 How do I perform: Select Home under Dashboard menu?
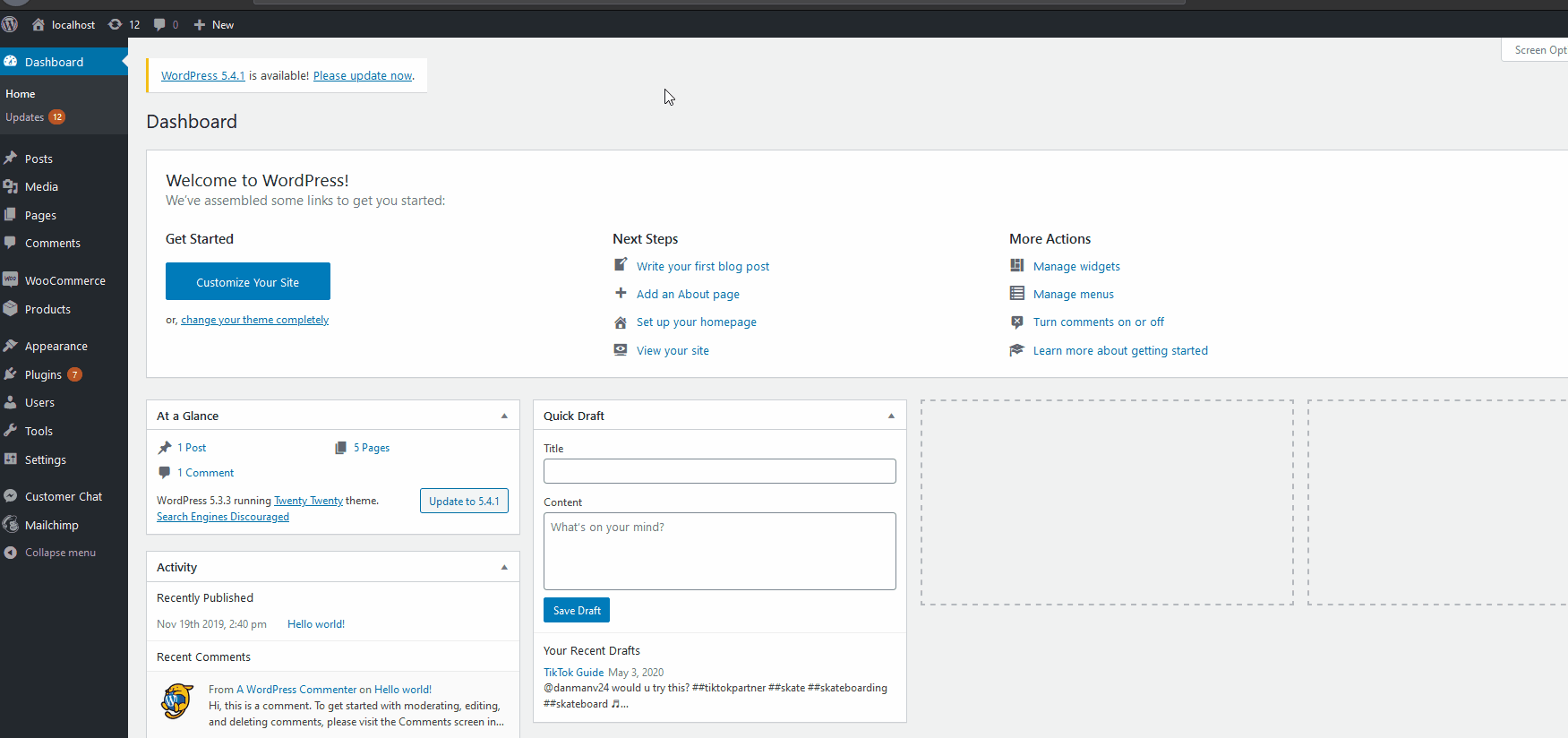(21, 93)
